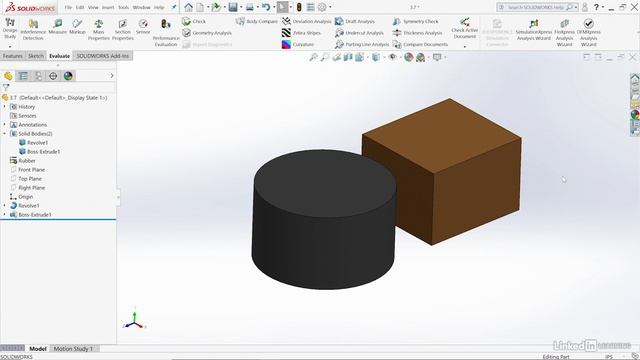Select the Model tab at bottom
This screenshot has height=360, width=640.
(x=38, y=349)
